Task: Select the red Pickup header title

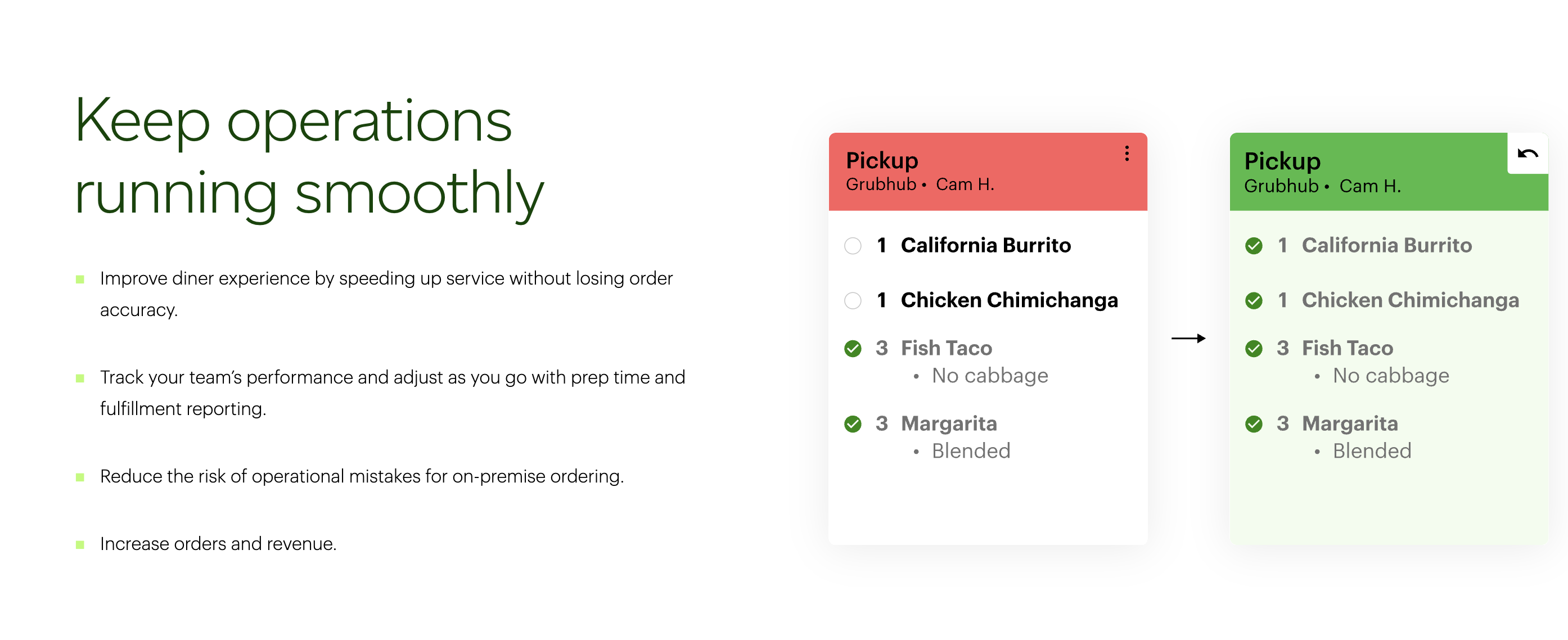Action: pos(882,161)
